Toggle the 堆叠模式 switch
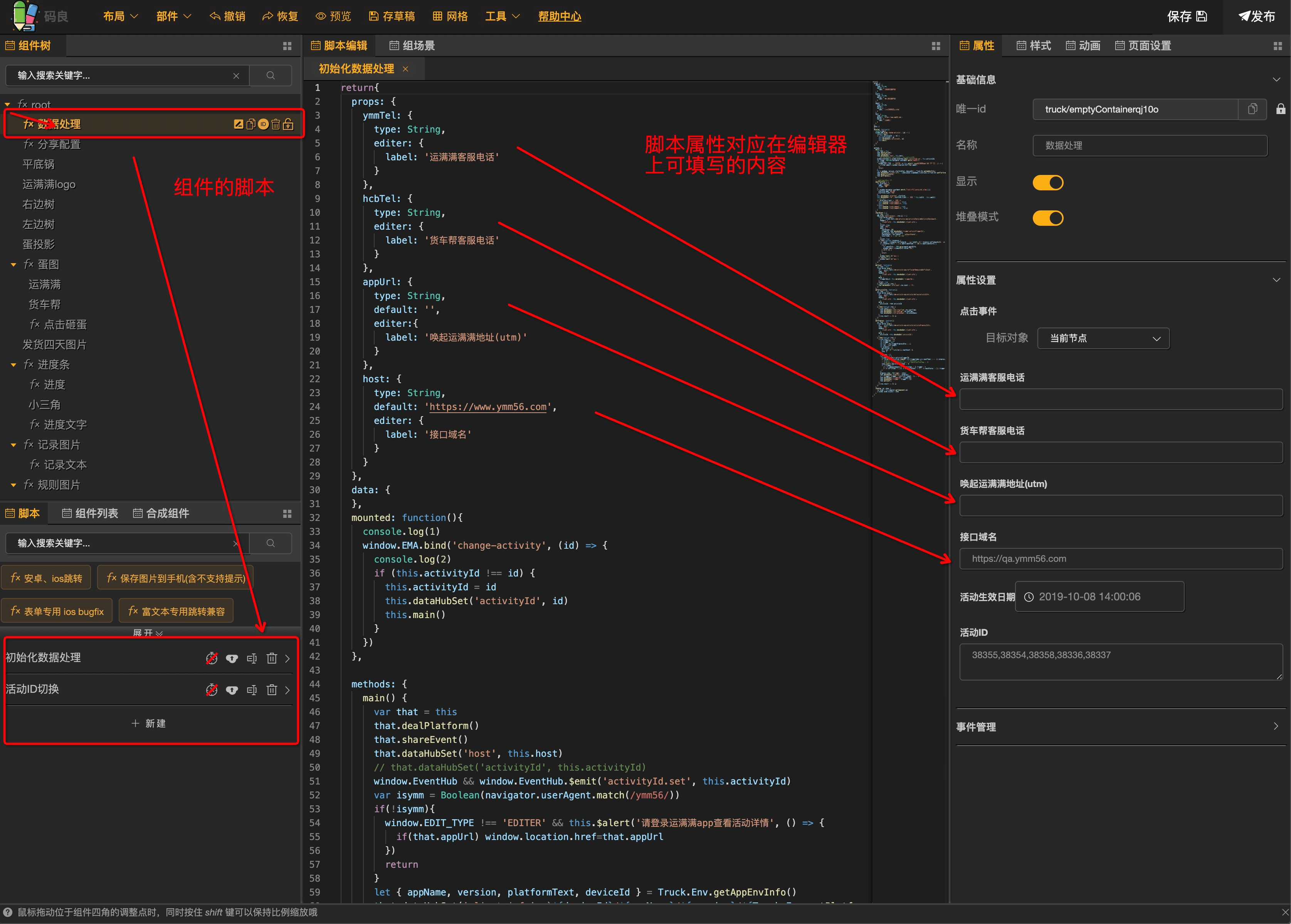The image size is (1291, 924). 1047,218
